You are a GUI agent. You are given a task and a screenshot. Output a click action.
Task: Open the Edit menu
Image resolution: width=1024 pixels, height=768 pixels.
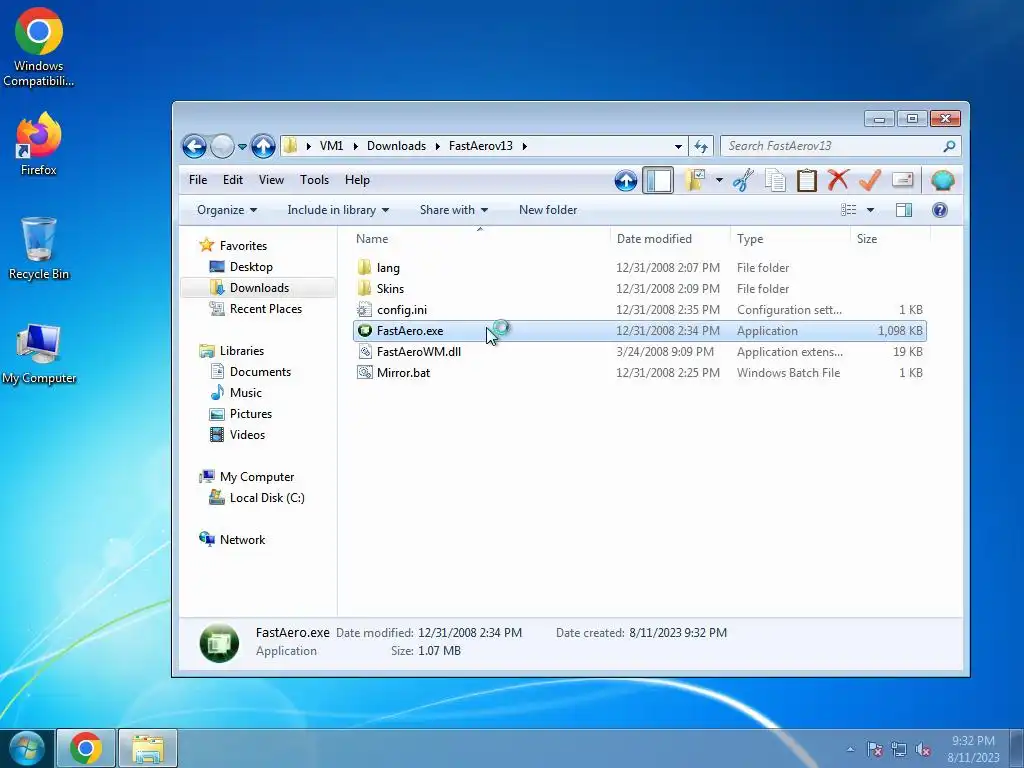point(232,180)
